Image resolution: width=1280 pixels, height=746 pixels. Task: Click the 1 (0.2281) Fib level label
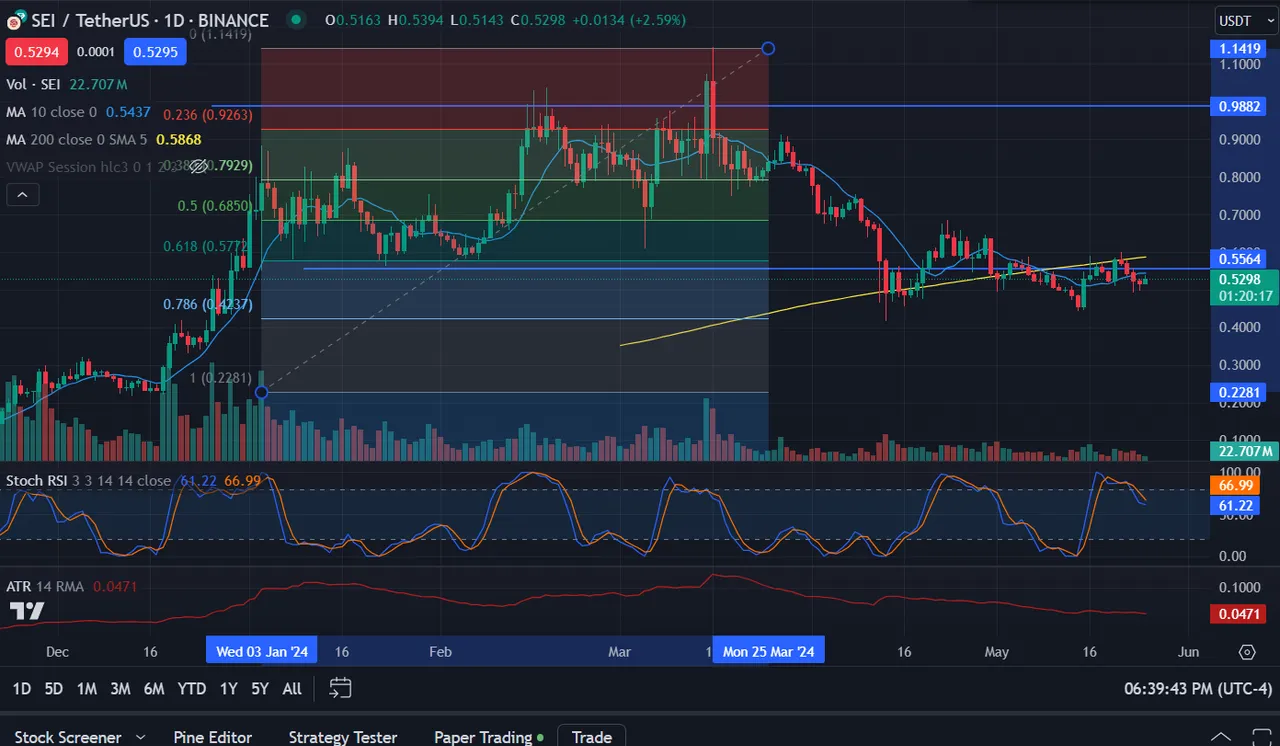click(220, 378)
